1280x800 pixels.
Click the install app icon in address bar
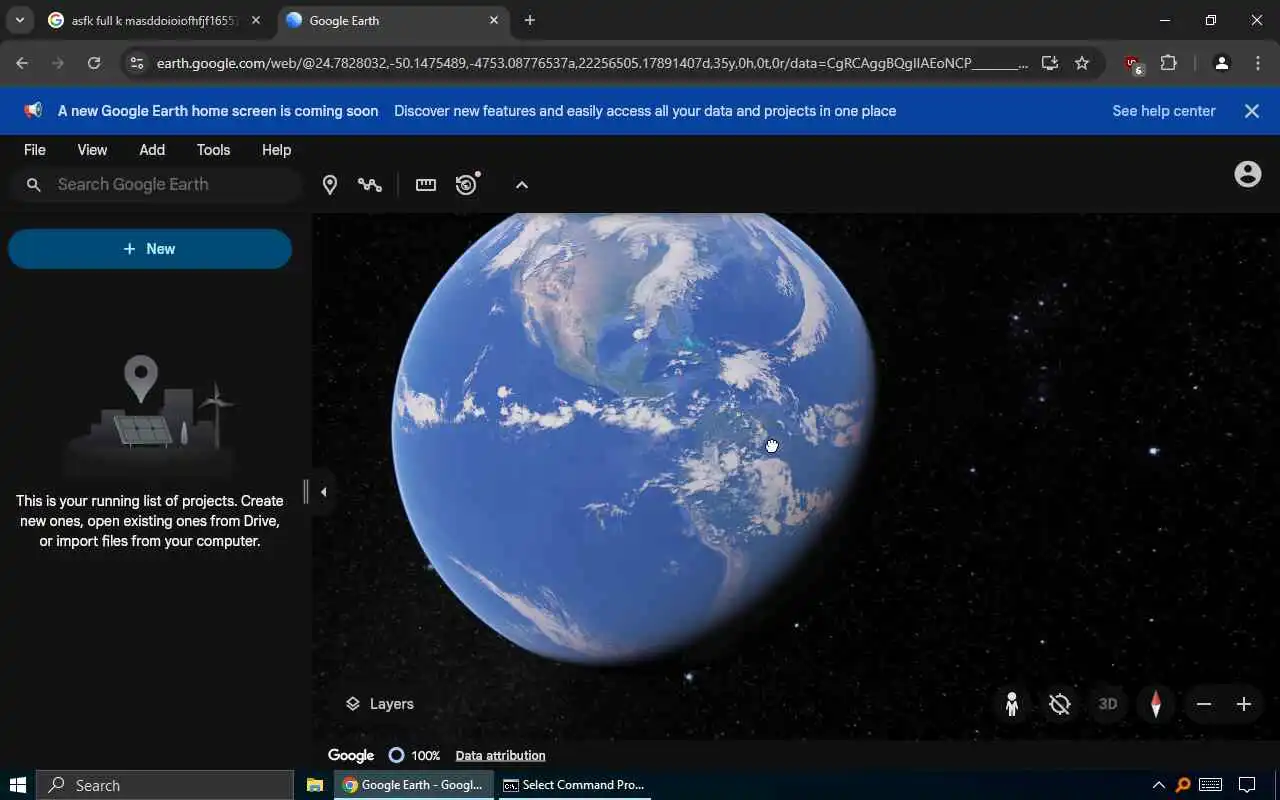pos(1049,63)
